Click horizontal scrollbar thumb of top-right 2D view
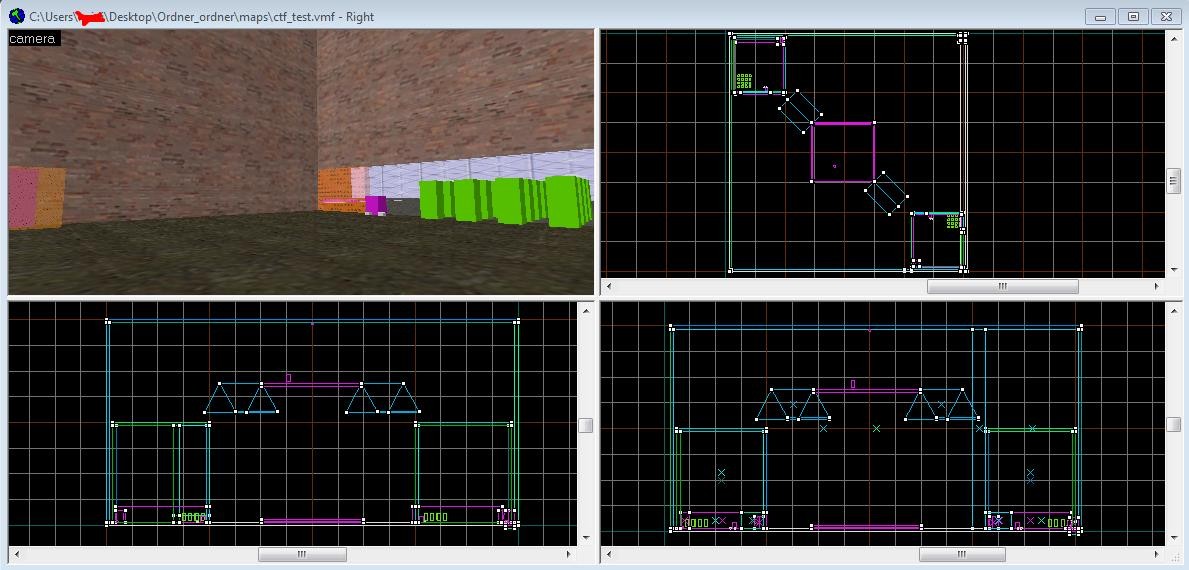 pos(1002,287)
